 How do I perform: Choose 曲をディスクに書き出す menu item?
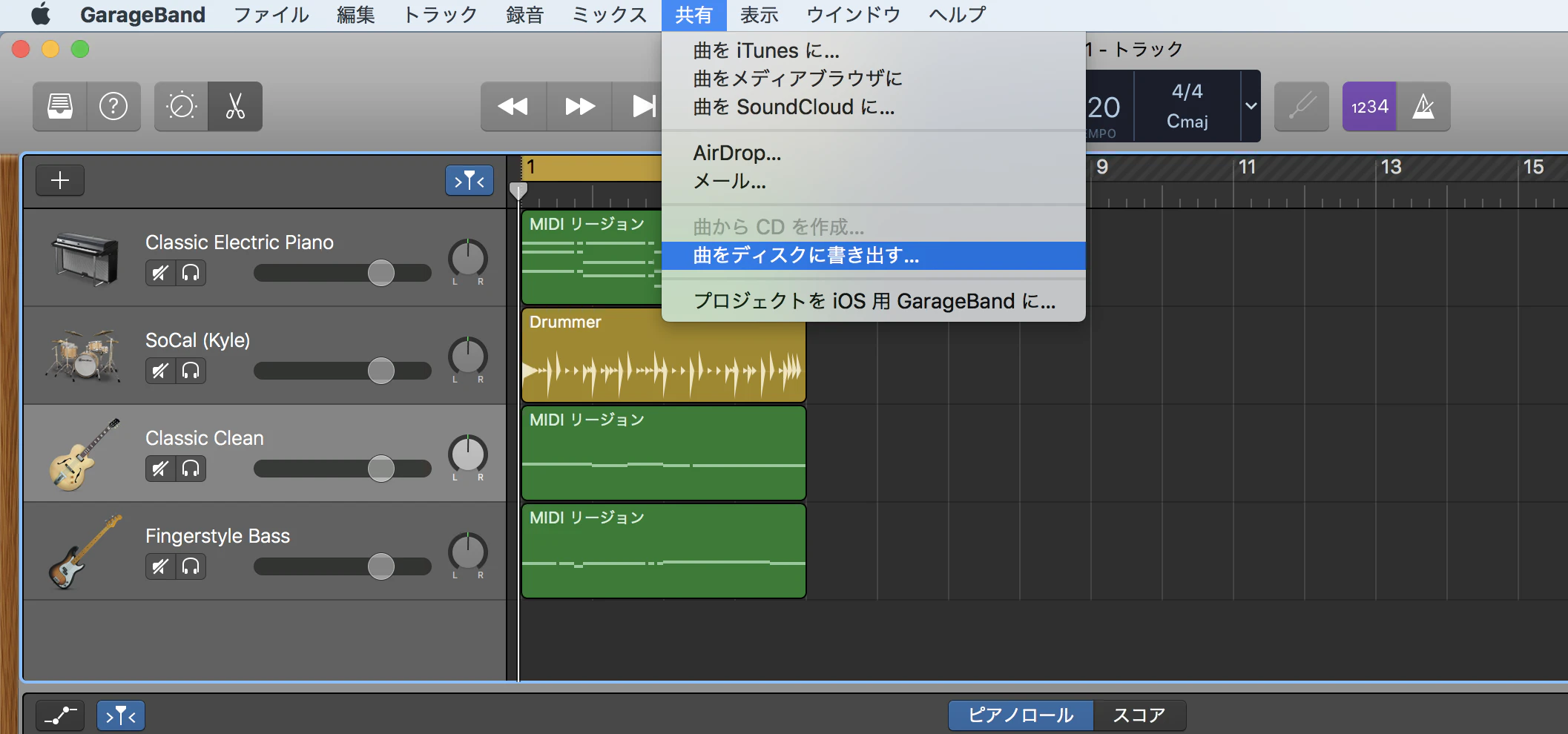click(x=874, y=256)
